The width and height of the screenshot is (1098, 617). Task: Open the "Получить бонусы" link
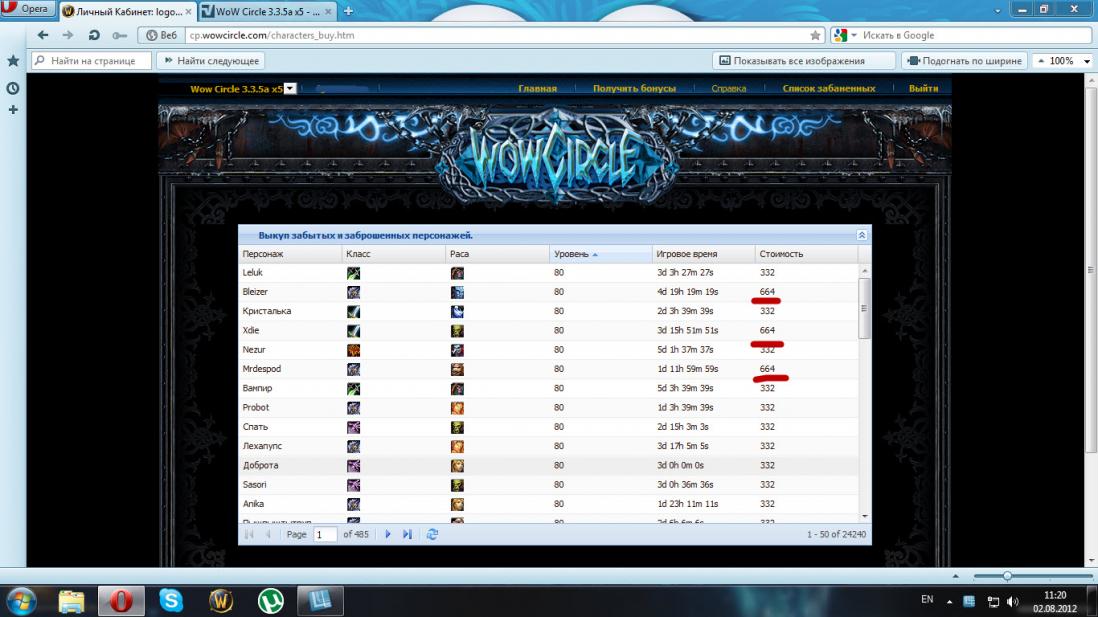pyautogui.click(x=634, y=89)
